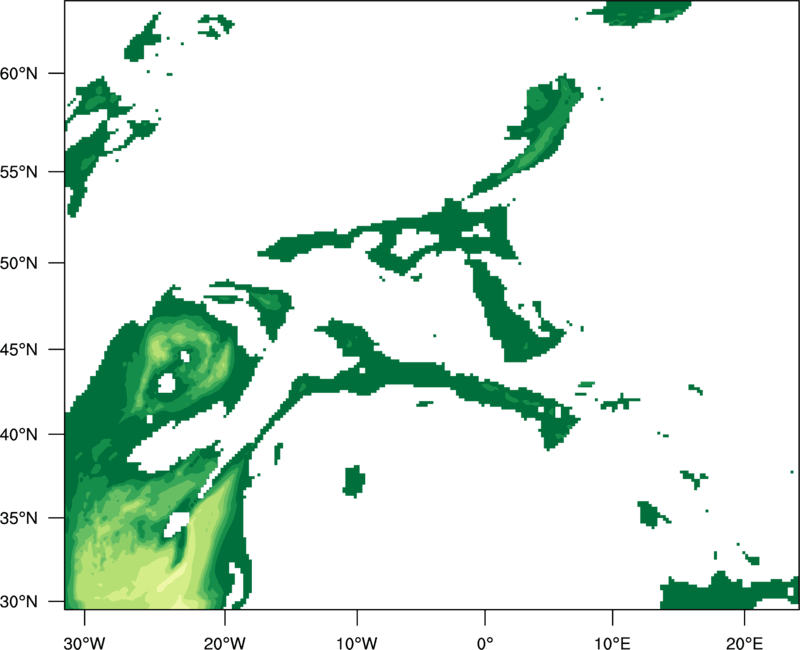The width and height of the screenshot is (800, 650).
Task: Click the 0° longitude label
Action: tap(485, 643)
